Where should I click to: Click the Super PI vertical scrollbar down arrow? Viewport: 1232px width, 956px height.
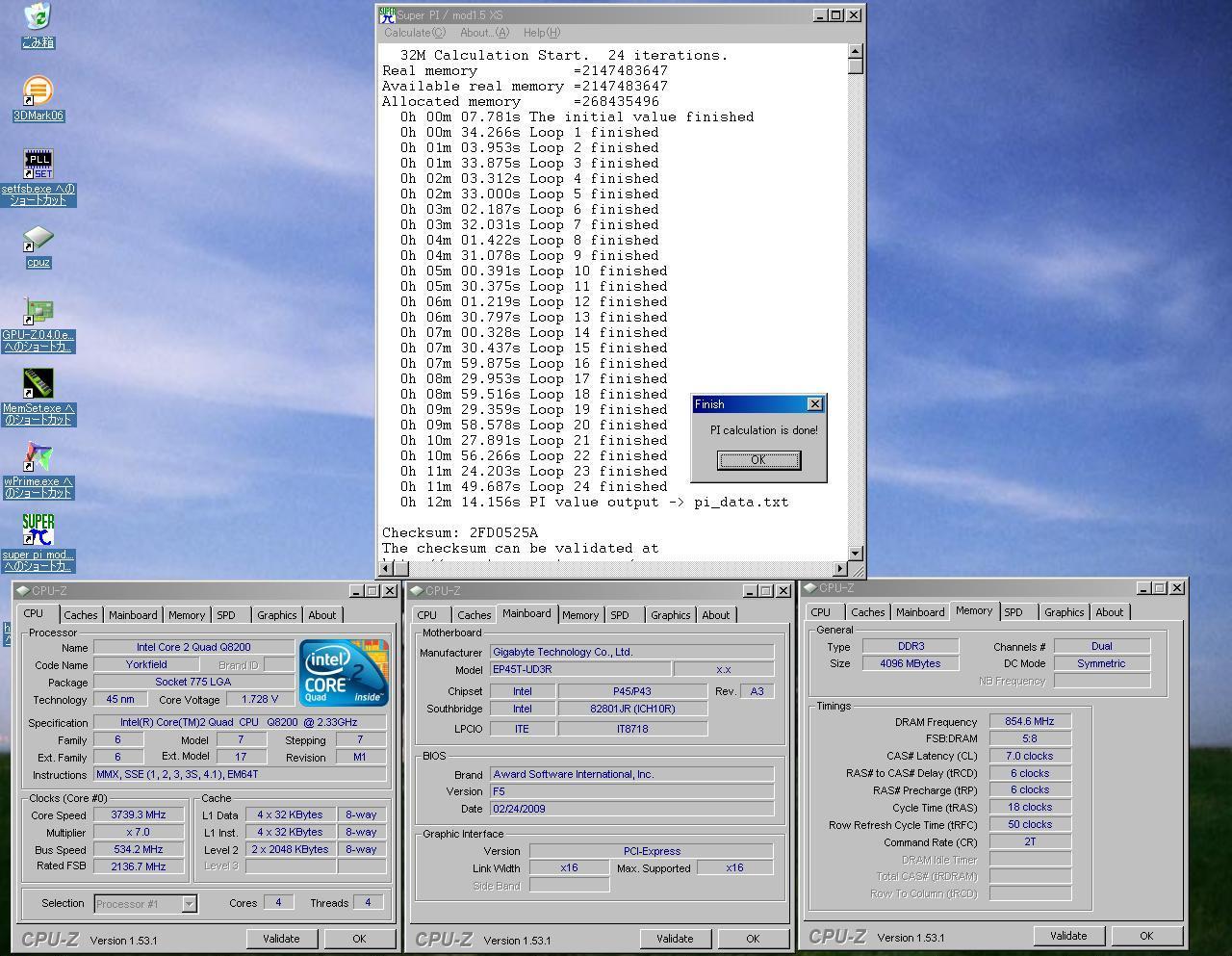(x=856, y=553)
